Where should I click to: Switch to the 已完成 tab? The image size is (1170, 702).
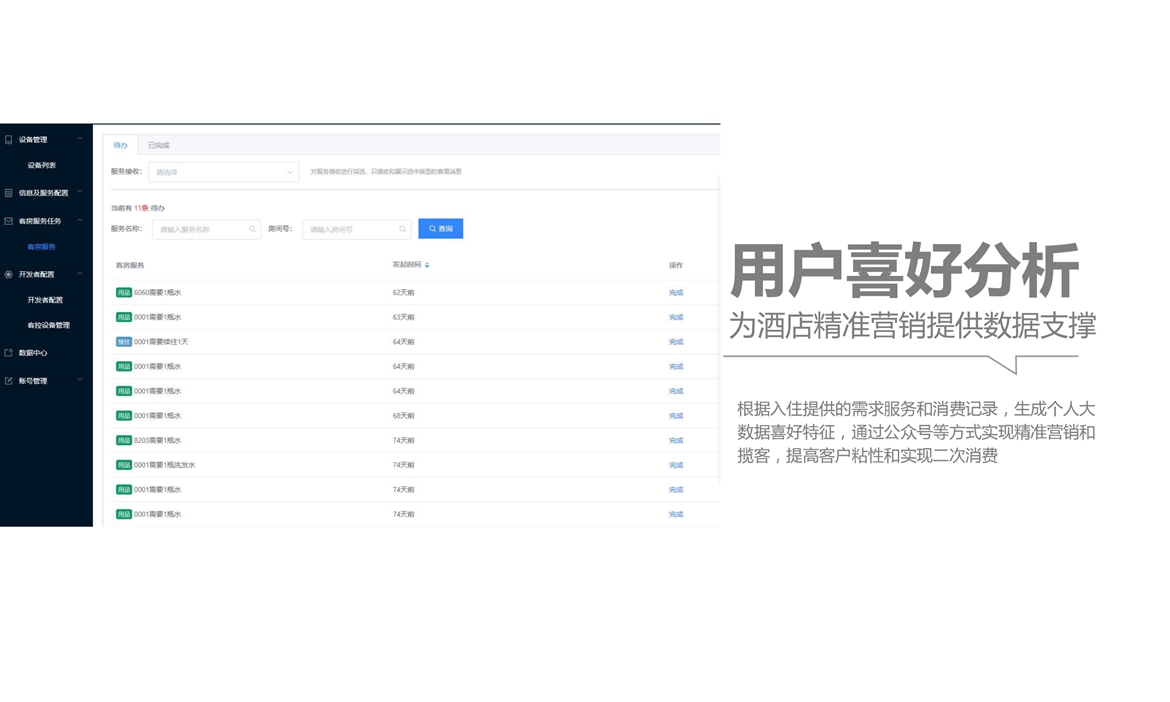159,146
